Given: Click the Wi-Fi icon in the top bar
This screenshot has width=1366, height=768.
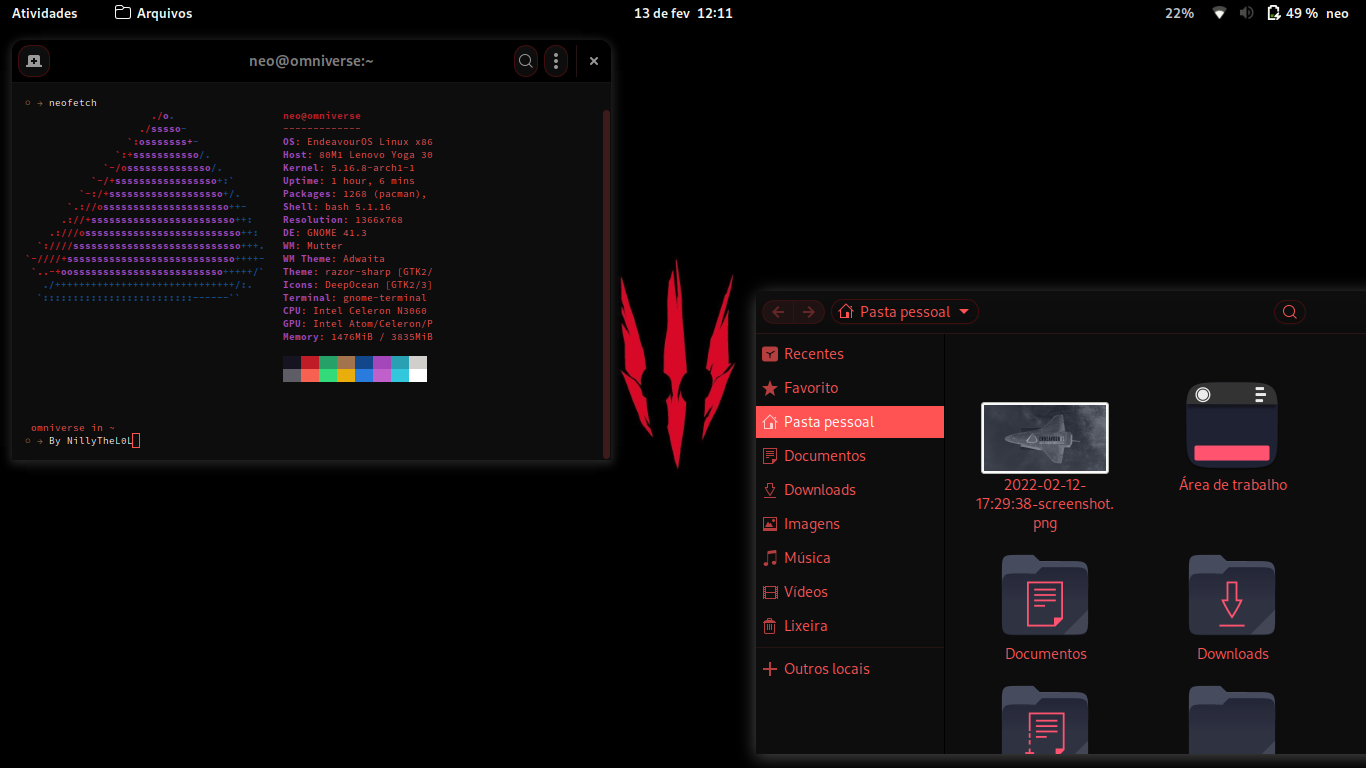Looking at the screenshot, I should [1219, 13].
